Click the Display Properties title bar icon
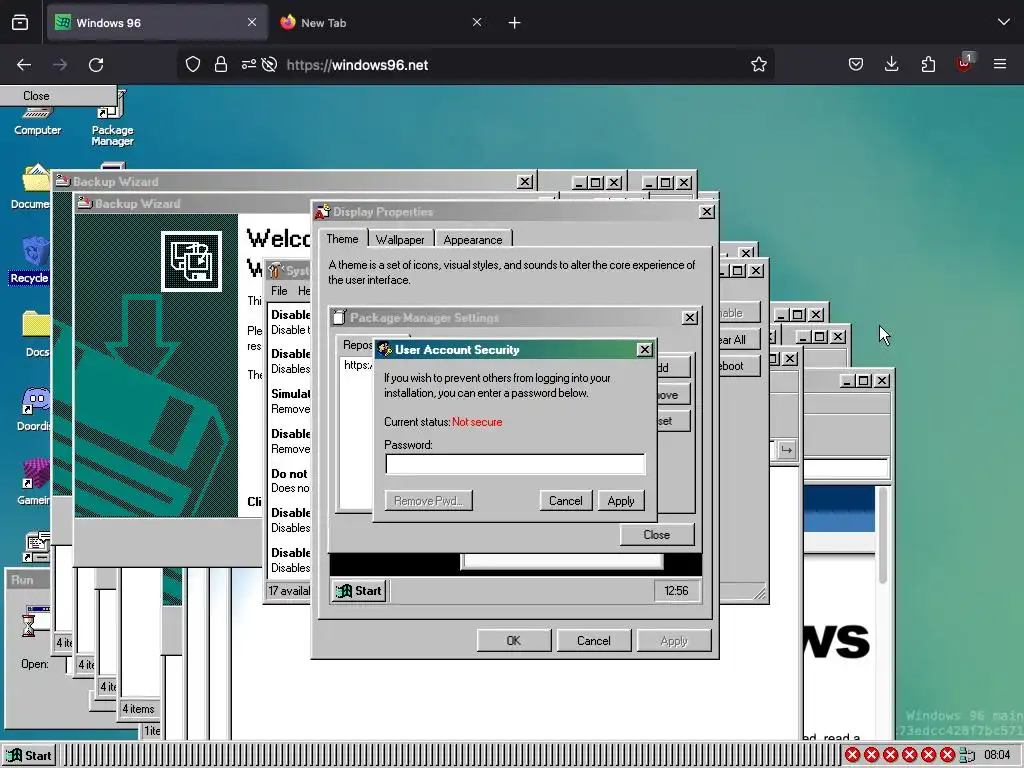1024x768 pixels. [323, 212]
